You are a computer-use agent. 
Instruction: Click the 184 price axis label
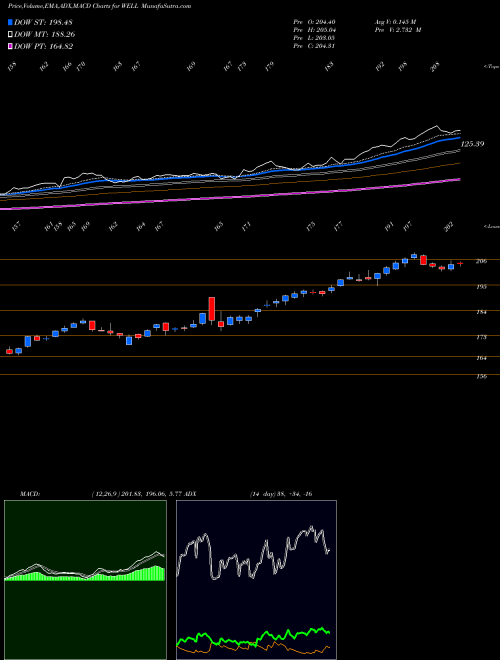coord(481,312)
